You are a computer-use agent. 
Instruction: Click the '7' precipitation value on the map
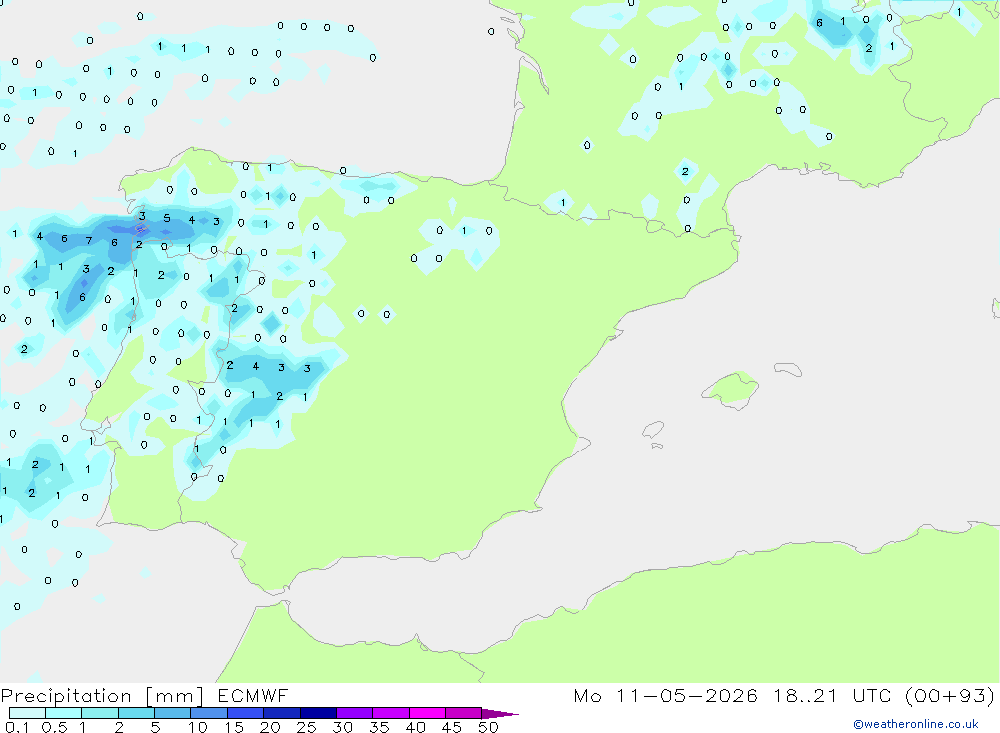pos(89,241)
